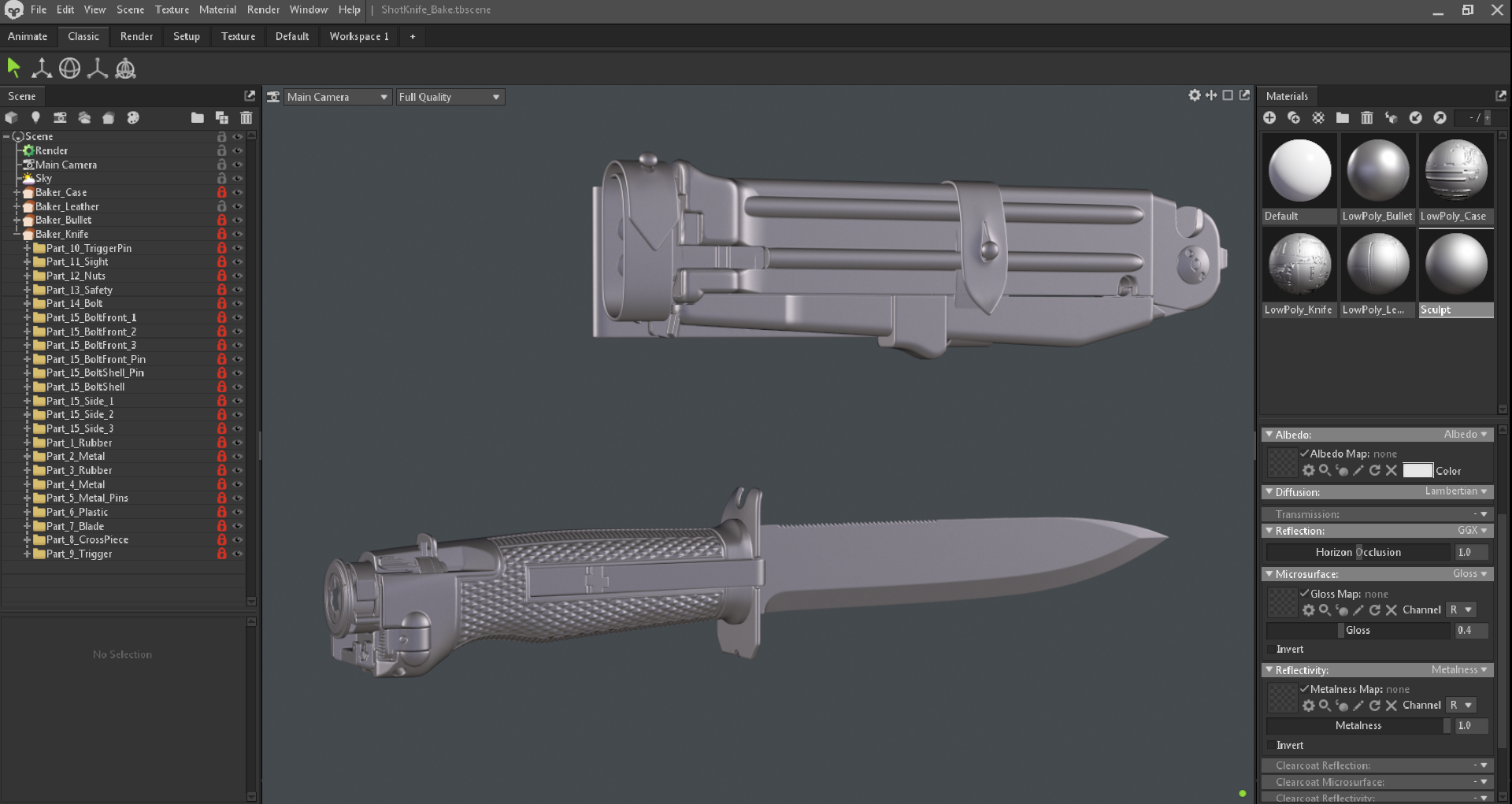
Task: Open the Main Camera dropdown
Action: [x=337, y=97]
